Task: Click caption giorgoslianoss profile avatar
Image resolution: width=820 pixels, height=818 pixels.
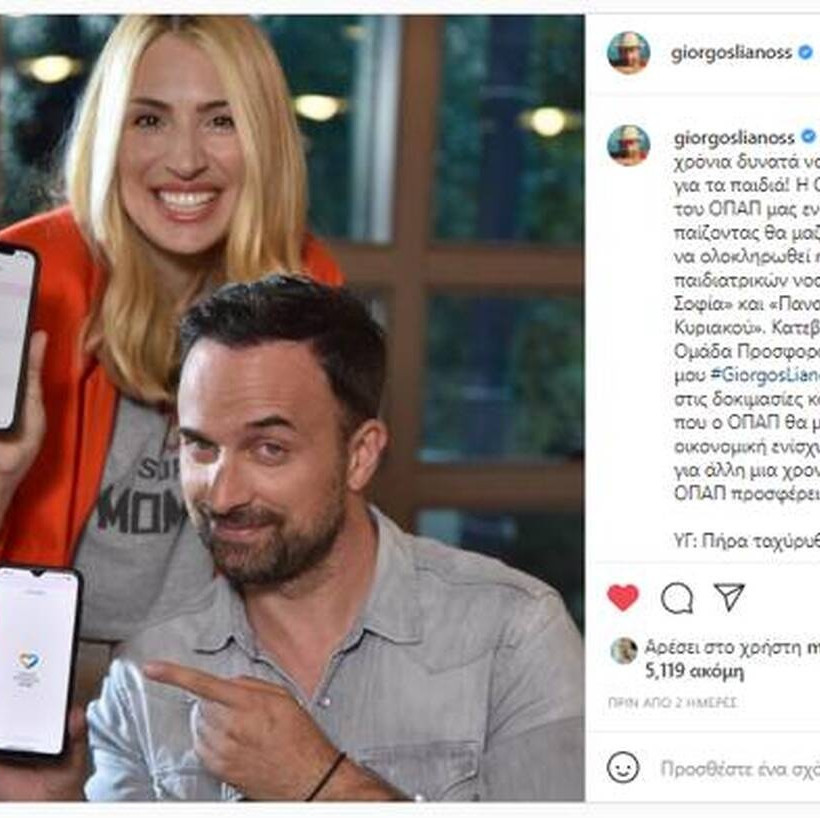Action: coord(629,145)
